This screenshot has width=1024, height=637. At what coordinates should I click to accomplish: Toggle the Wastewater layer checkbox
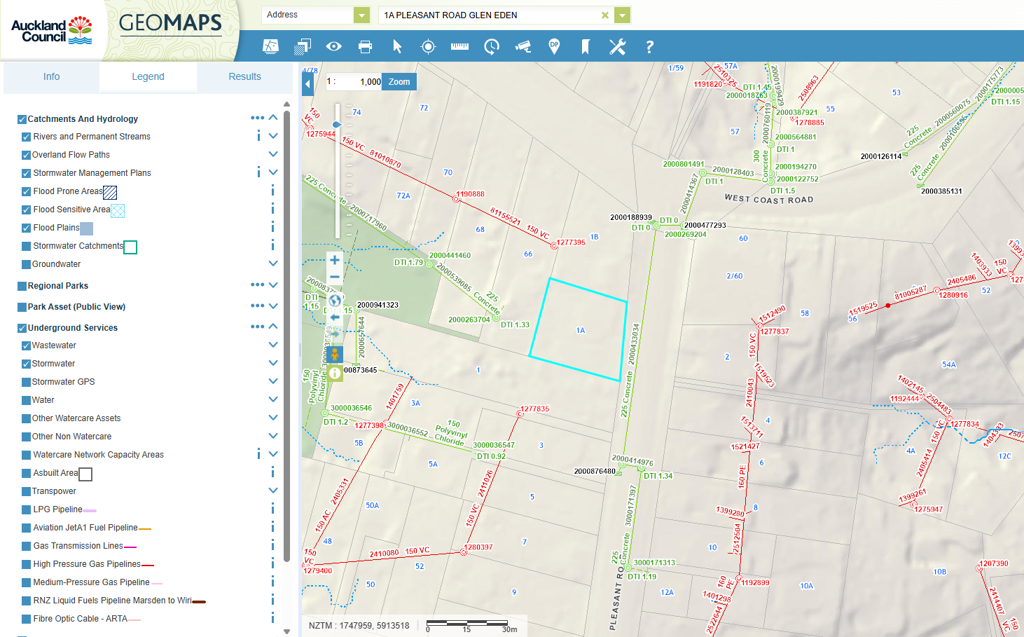coord(27,346)
